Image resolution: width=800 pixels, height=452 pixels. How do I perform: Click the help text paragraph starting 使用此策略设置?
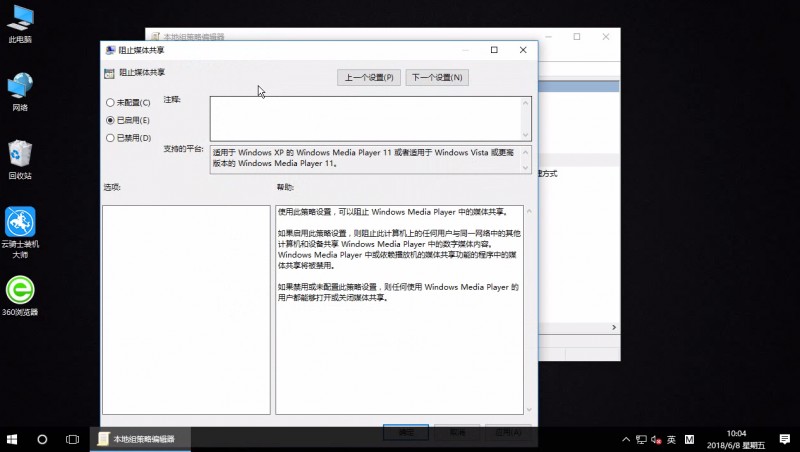pos(392,212)
